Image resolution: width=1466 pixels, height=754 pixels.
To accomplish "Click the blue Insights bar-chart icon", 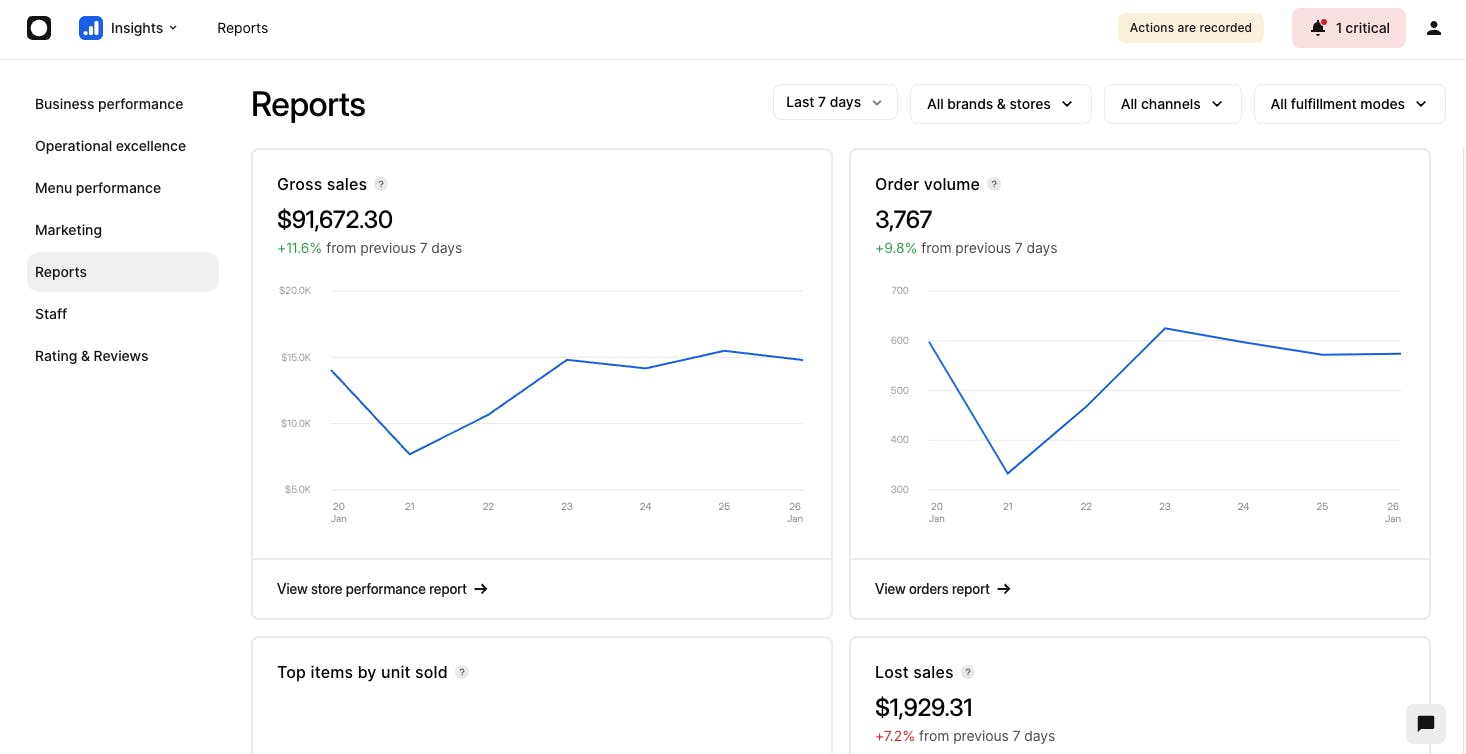I will 91,28.
